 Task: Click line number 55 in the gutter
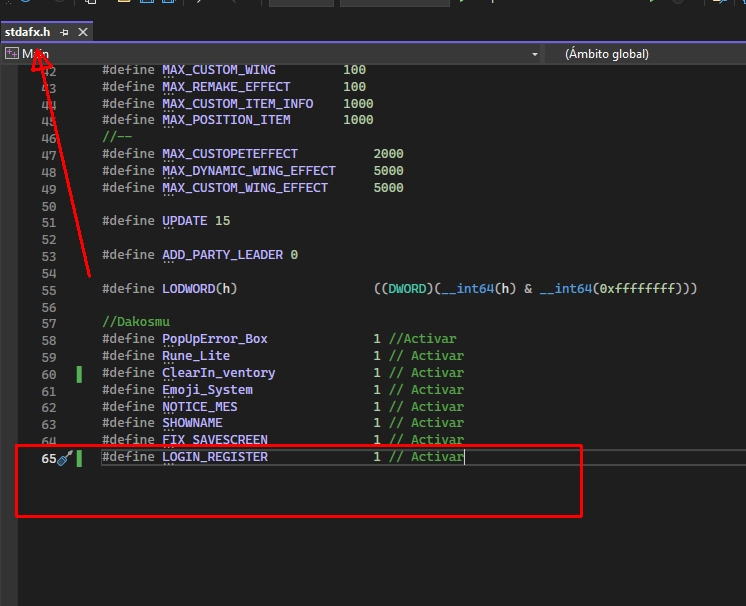click(49, 291)
